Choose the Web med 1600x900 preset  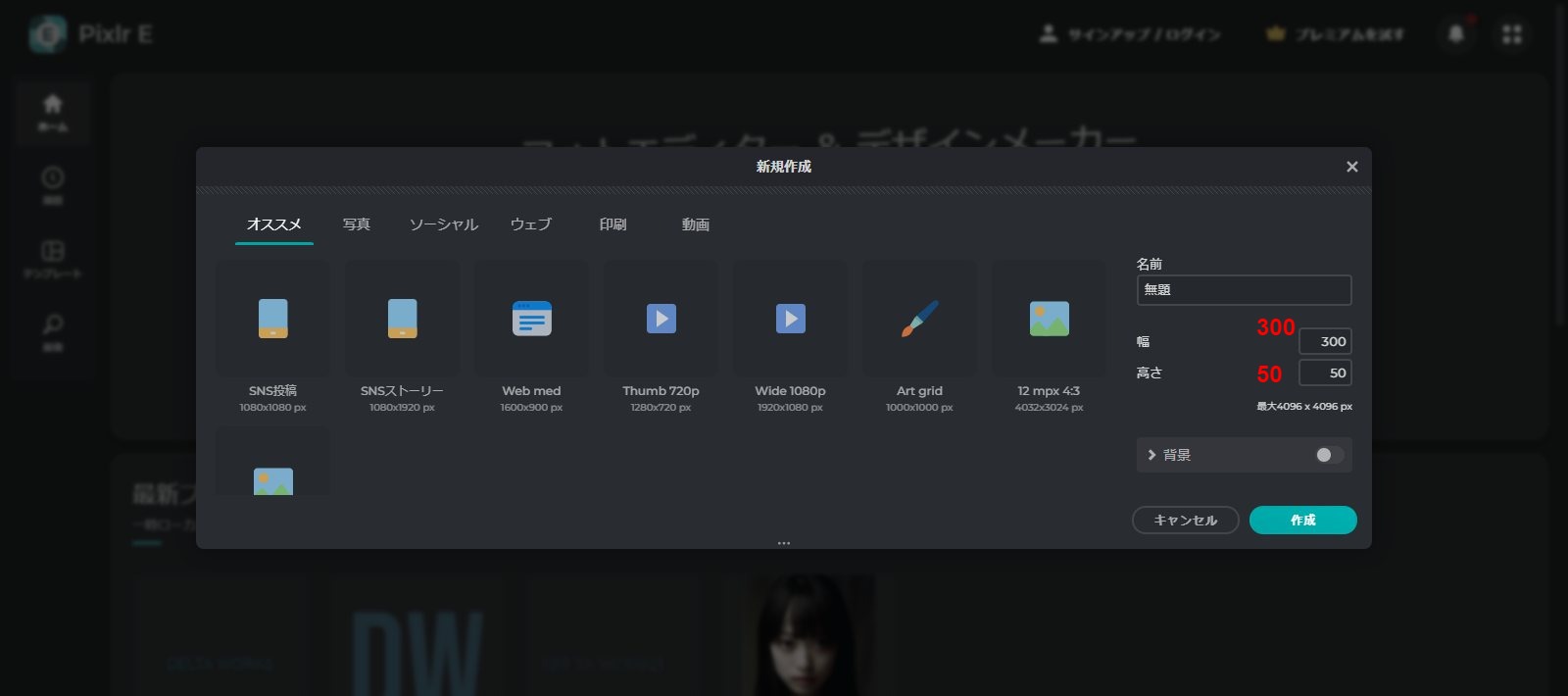[x=531, y=319]
